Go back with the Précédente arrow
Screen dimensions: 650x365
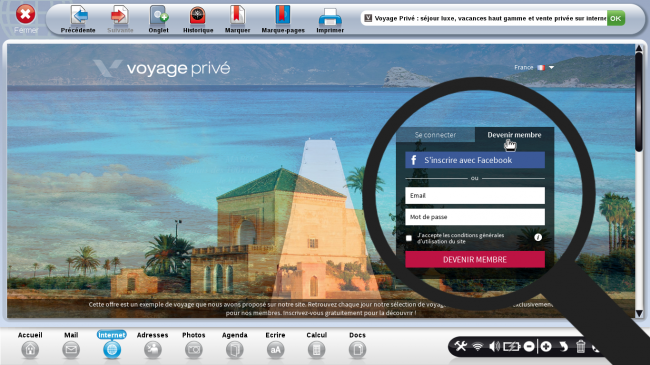coord(78,19)
